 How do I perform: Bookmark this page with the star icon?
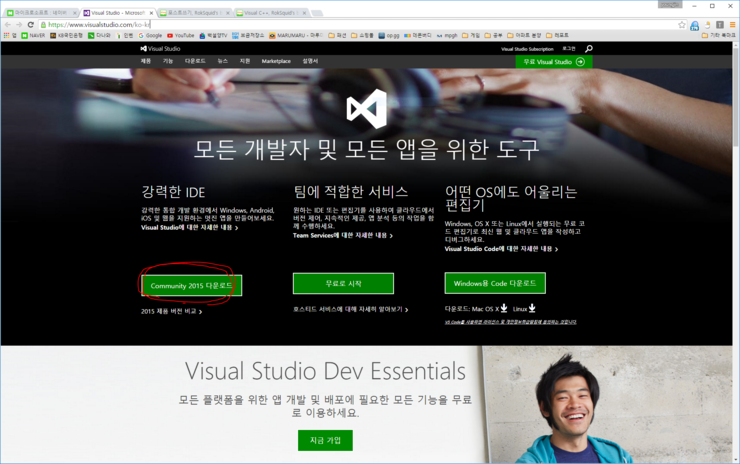pos(681,25)
